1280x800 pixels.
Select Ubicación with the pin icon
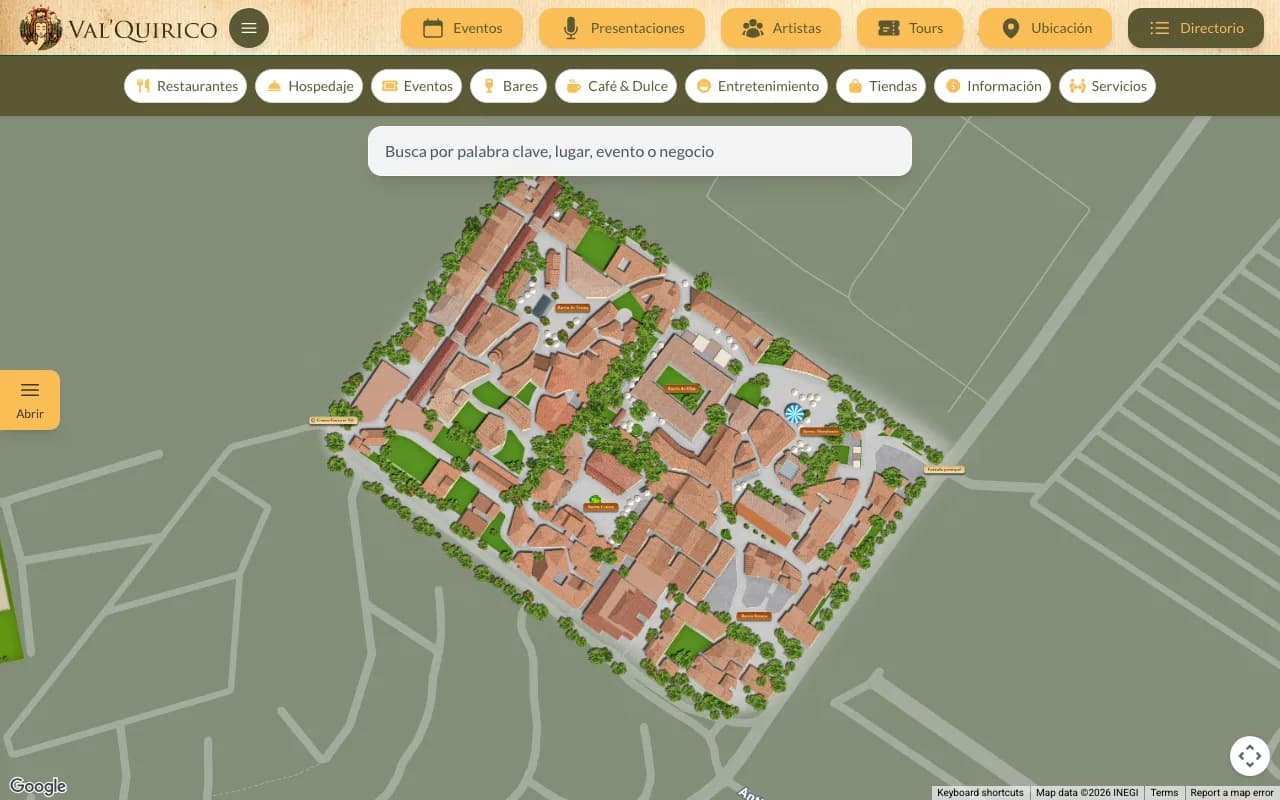1045,28
